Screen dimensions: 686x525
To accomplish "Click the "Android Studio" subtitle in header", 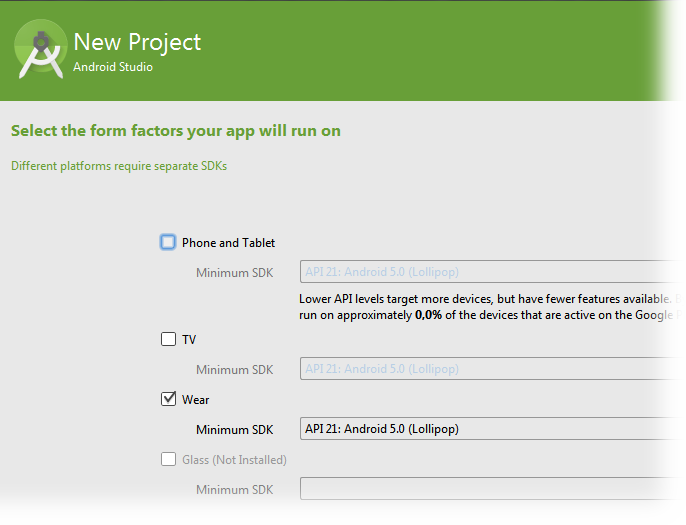I will coord(113,68).
